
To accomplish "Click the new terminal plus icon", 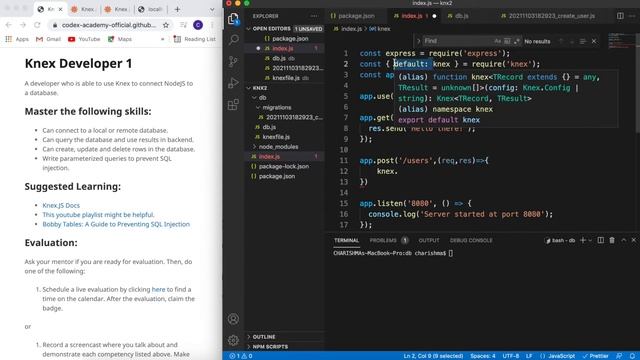I will pos(583,240).
